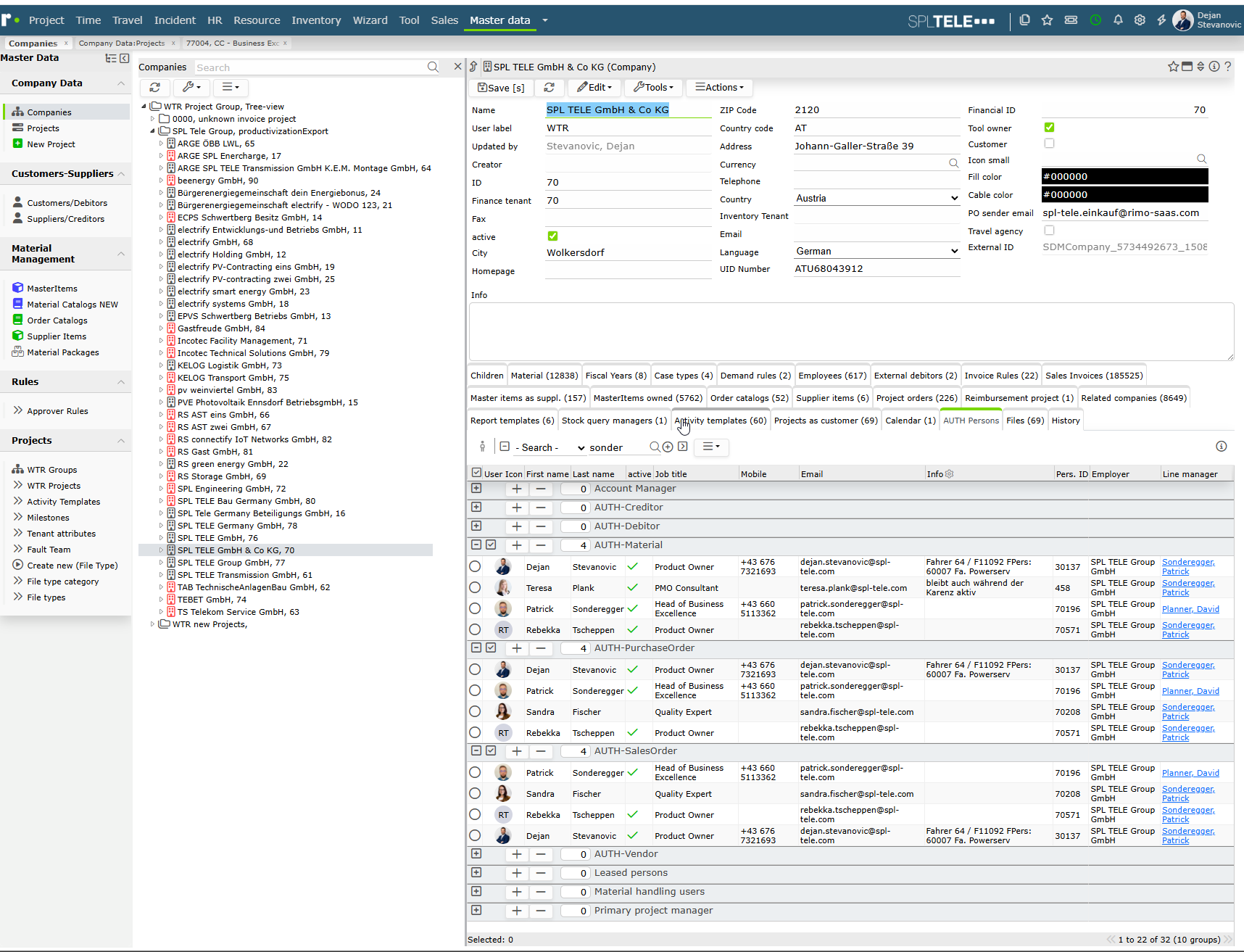The height and width of the screenshot is (952, 1244).
Task: Click the search magnifier in Companies panel
Action: pos(433,67)
